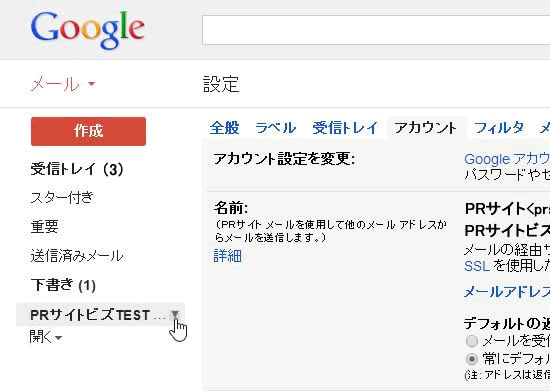
Task: Open the 下書き (1) drafts folder
Action: pyautogui.click(x=63, y=285)
